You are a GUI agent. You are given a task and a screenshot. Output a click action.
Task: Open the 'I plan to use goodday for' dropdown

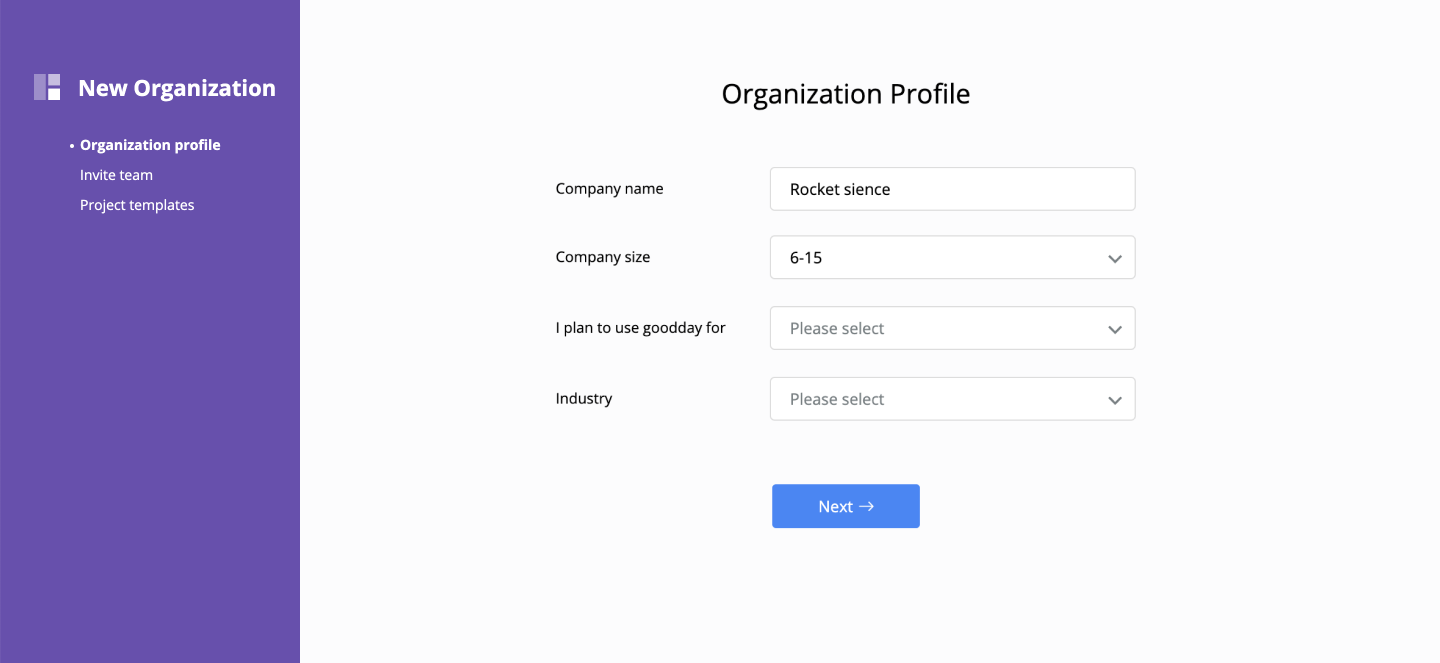952,328
